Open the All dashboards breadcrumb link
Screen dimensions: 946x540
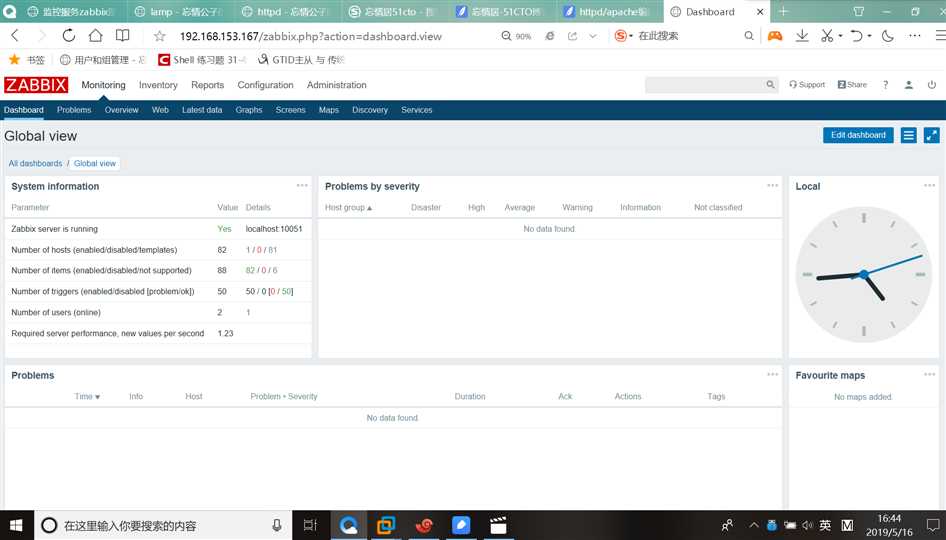[36, 164]
